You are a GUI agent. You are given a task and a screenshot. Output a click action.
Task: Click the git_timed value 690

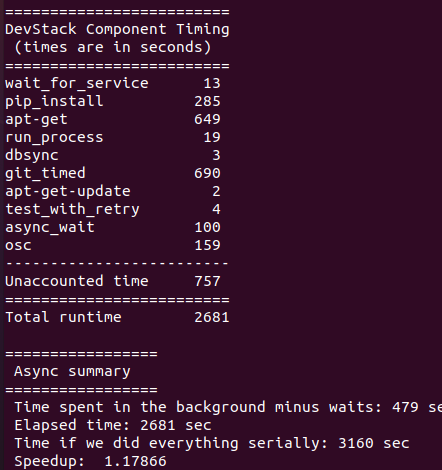point(207,173)
